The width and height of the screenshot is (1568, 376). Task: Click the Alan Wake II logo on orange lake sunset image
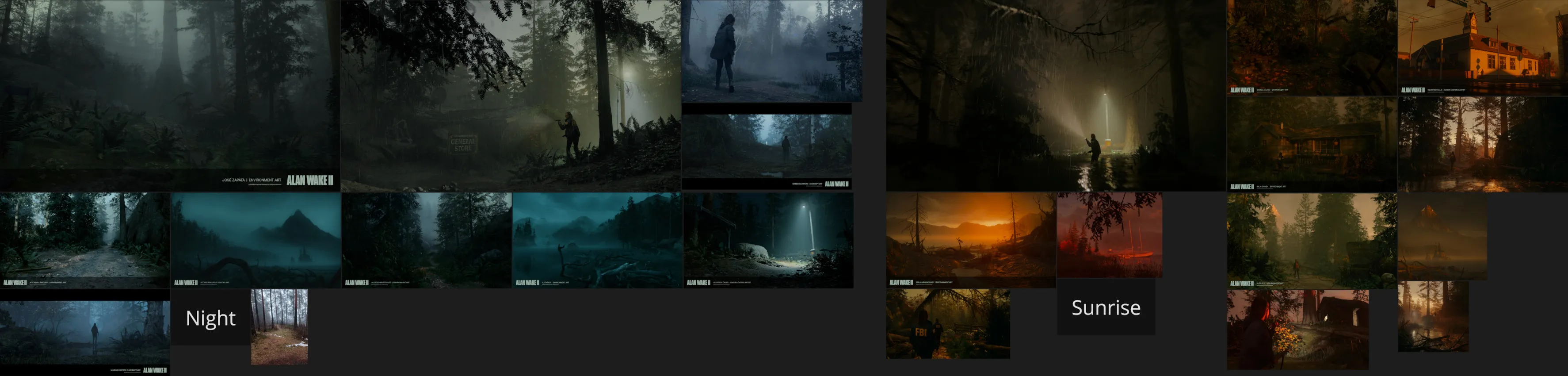pos(901,283)
